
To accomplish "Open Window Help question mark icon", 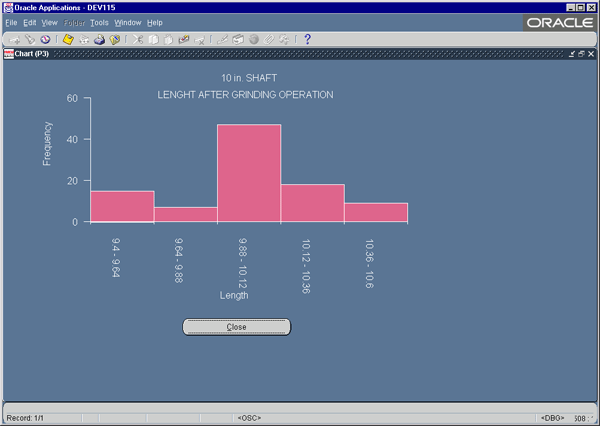I will click(x=307, y=39).
